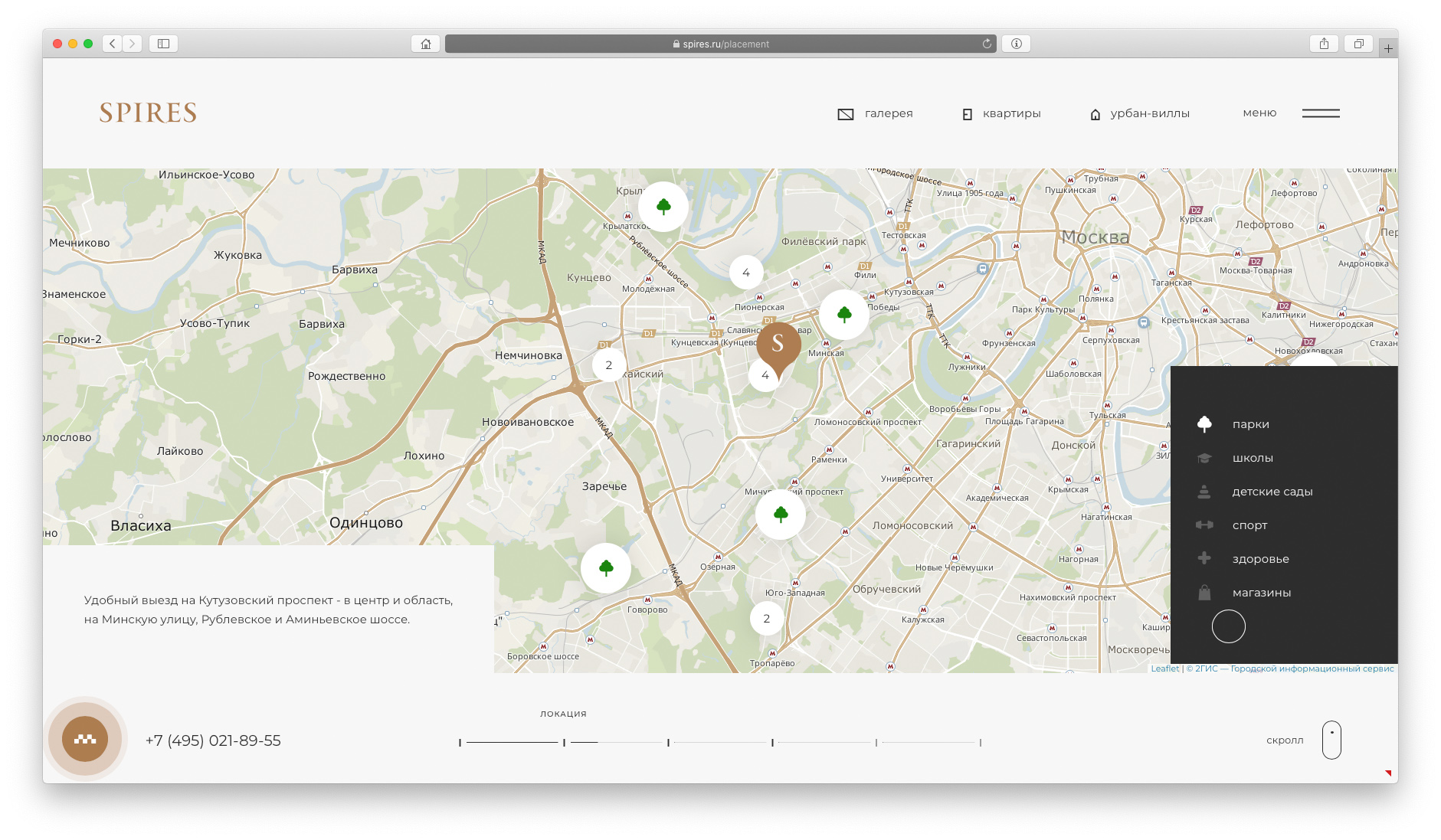Click cluster marker 4 near Пионерская
The height and width of the screenshot is (840, 1441).
(x=746, y=273)
